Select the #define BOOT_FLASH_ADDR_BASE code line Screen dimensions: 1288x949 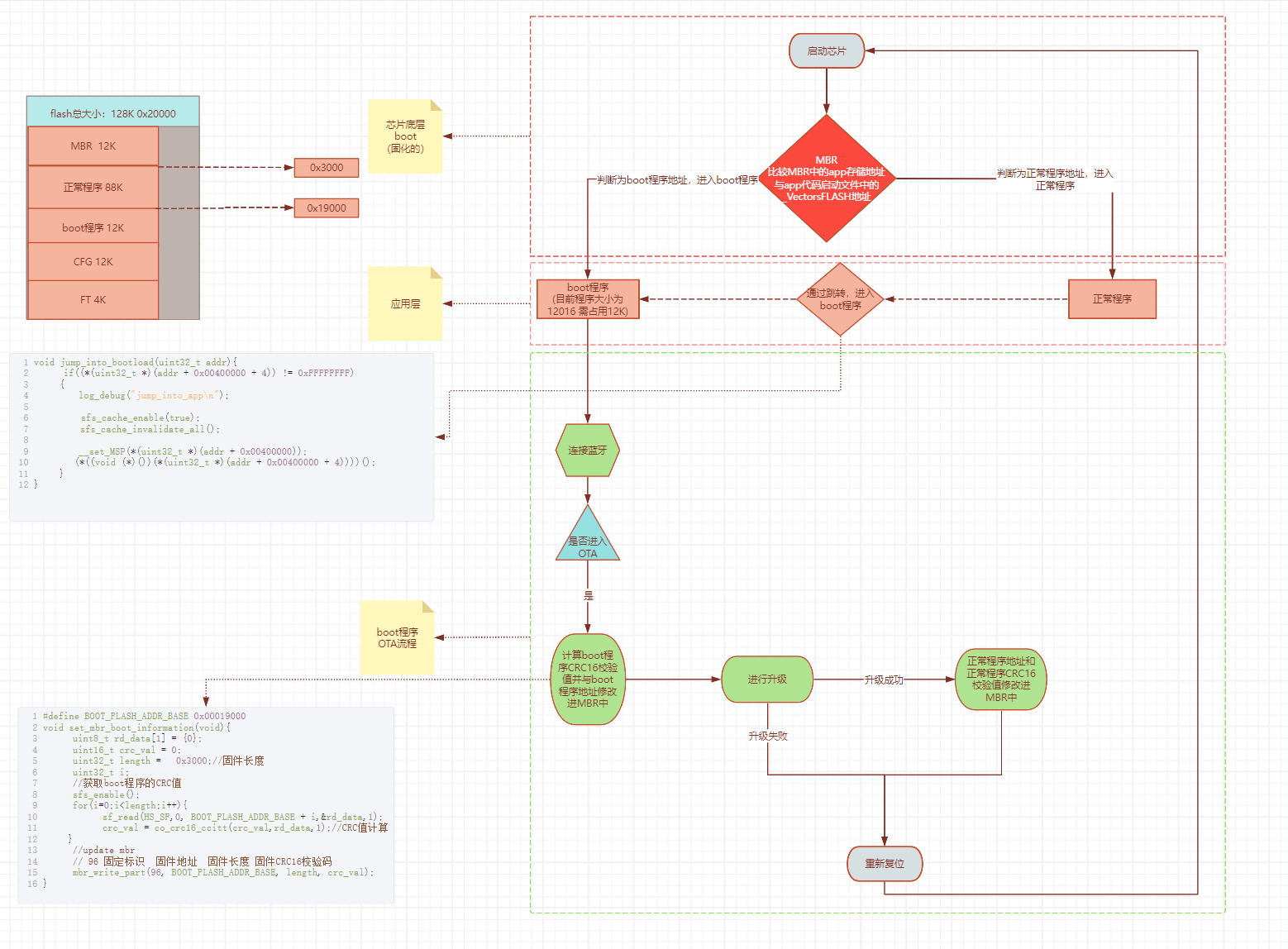tap(144, 716)
